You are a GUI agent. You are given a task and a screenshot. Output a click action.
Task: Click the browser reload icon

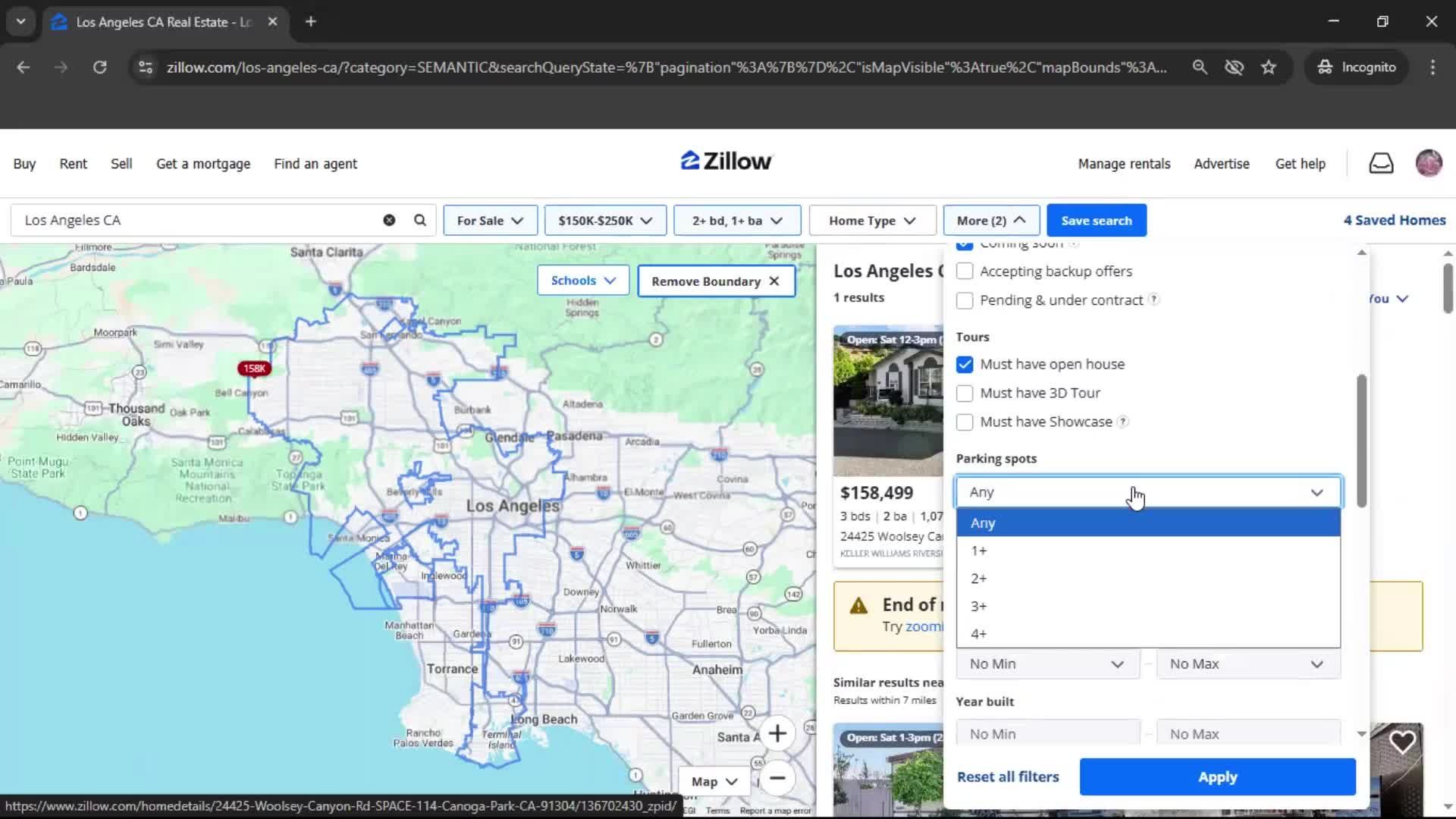pos(100,67)
